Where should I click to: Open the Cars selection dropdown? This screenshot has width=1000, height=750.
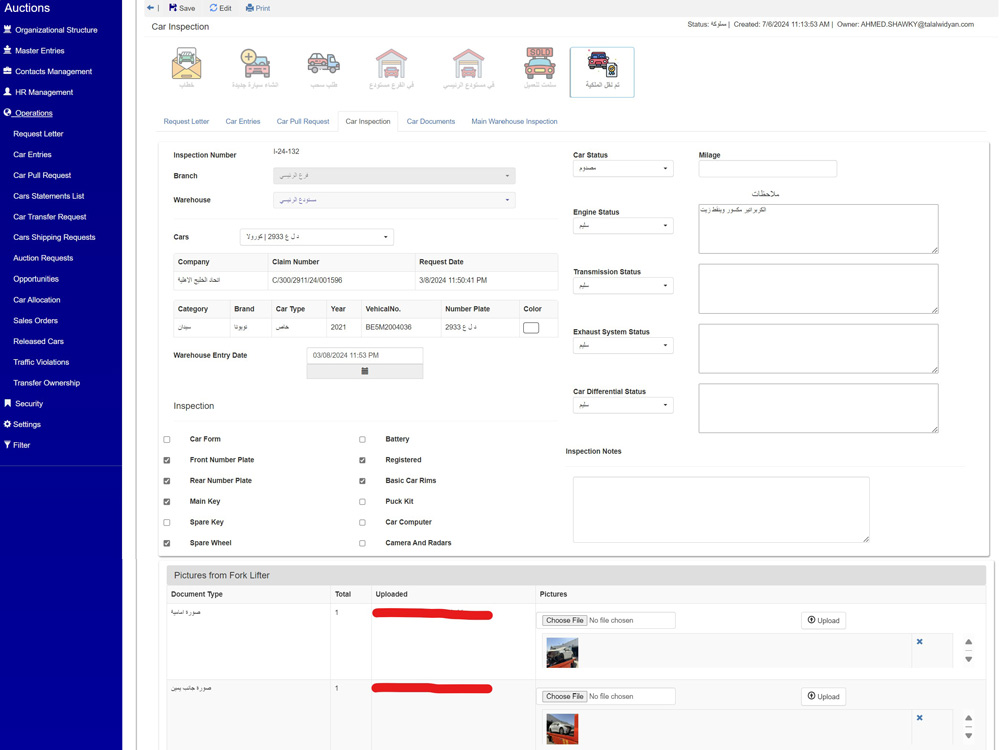(316, 237)
